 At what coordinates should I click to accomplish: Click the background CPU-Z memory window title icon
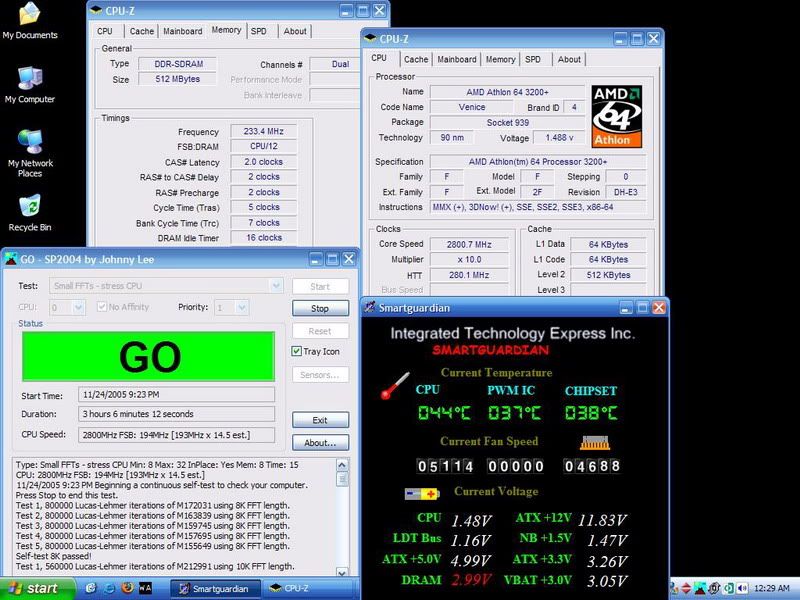(96, 10)
